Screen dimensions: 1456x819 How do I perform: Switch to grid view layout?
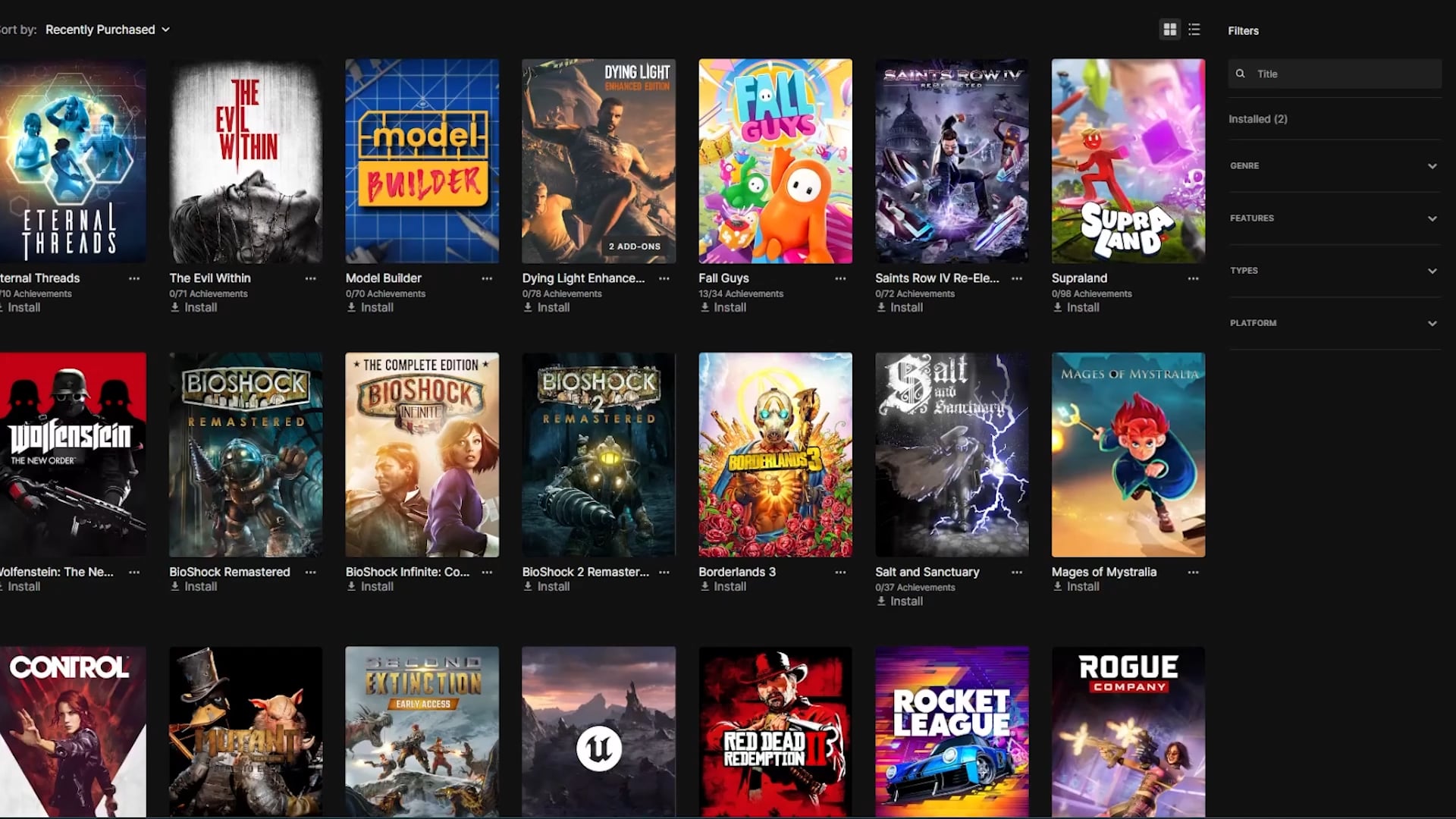pos(1170,30)
